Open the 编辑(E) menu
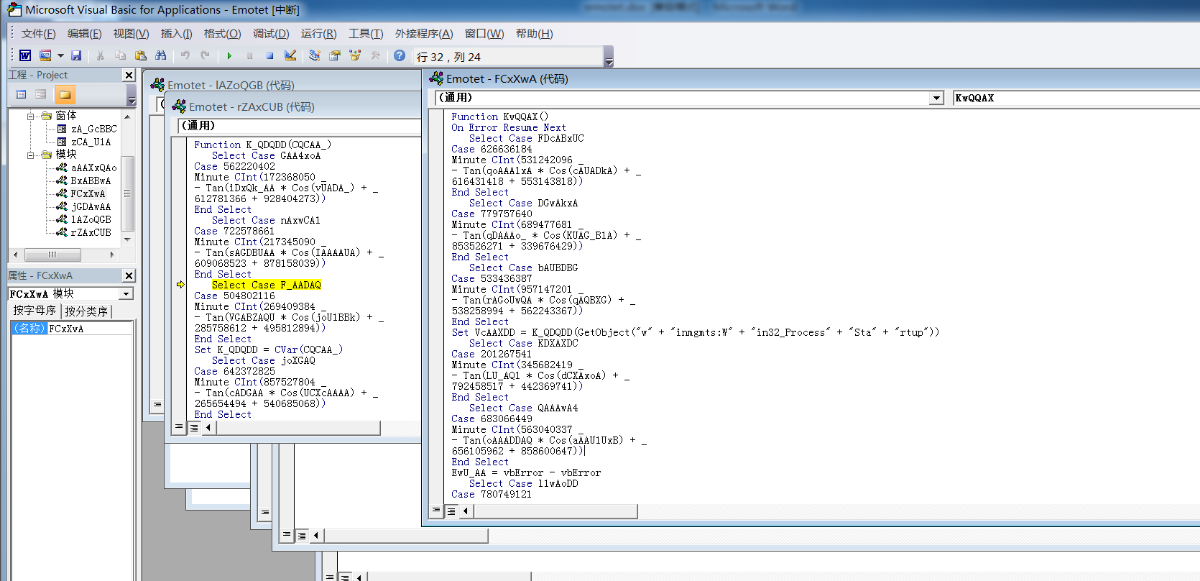The image size is (1200, 581). pos(84,33)
